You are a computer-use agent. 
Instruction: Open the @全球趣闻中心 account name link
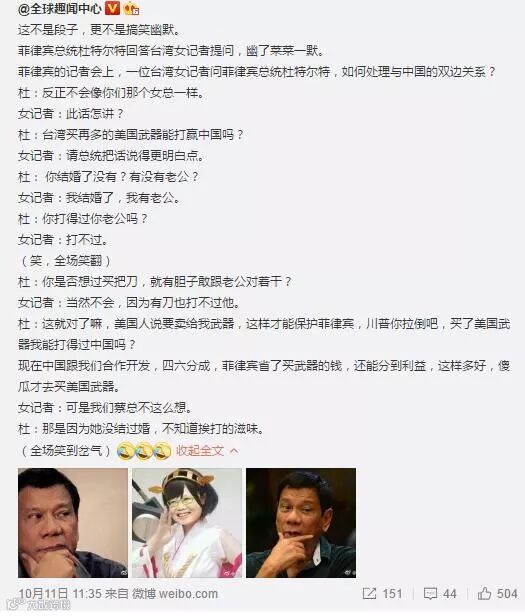pos(59,8)
